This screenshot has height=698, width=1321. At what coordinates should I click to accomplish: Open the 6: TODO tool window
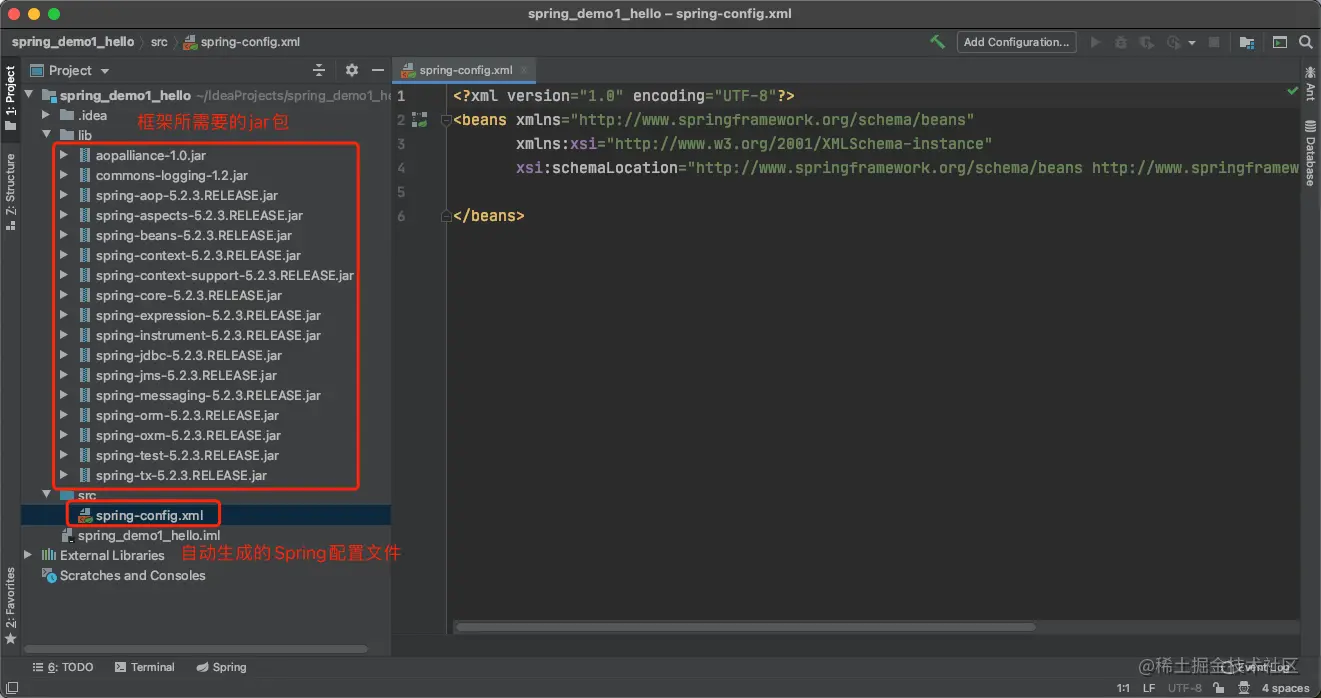tap(63, 667)
